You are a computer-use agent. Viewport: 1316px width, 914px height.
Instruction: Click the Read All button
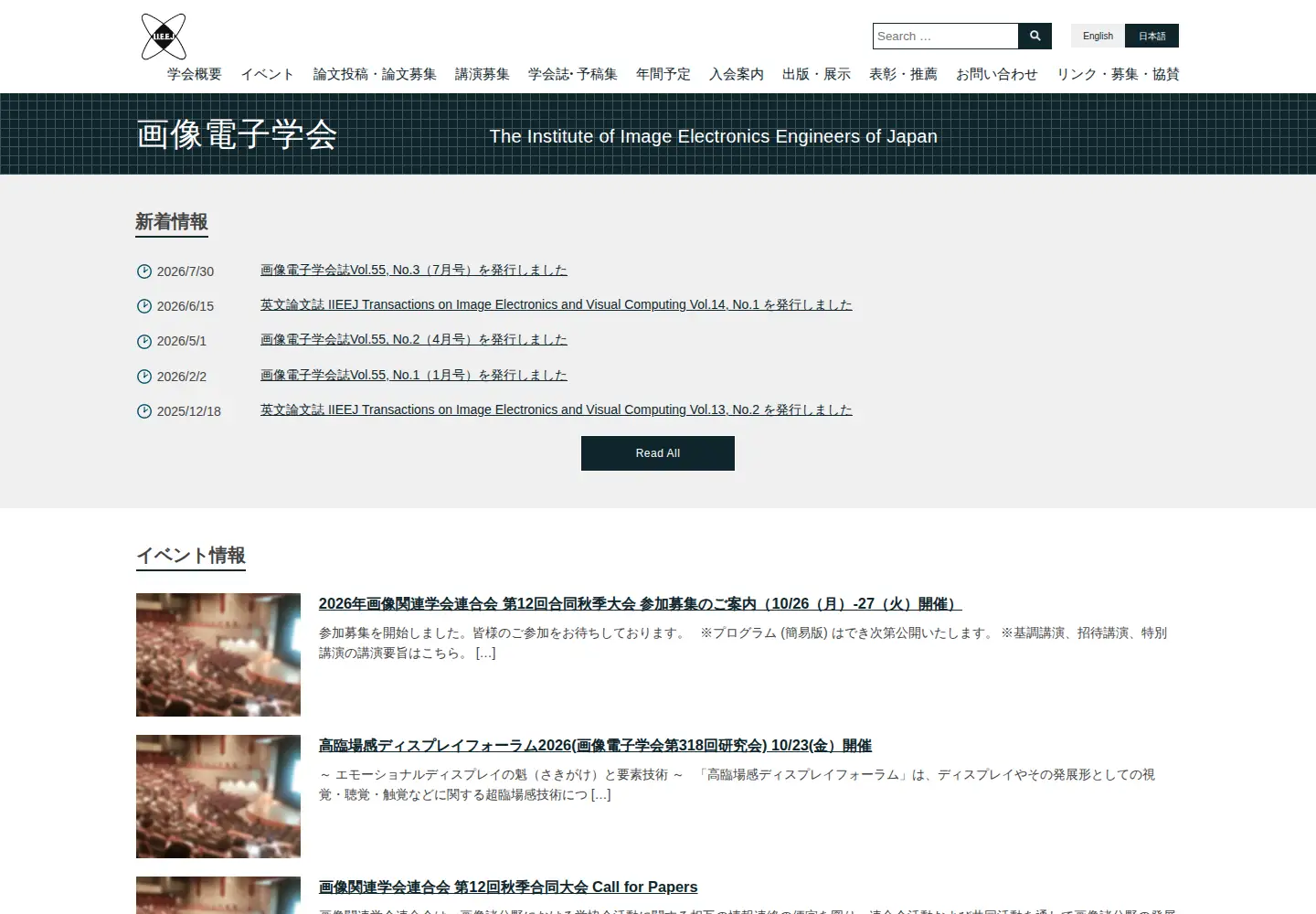658,453
